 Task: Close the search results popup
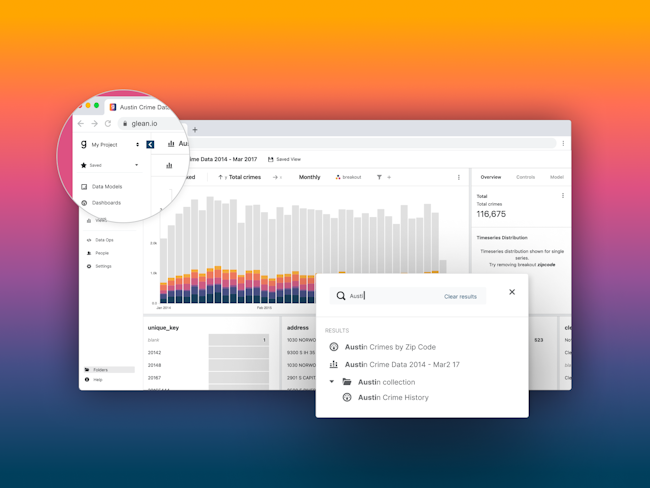[512, 292]
